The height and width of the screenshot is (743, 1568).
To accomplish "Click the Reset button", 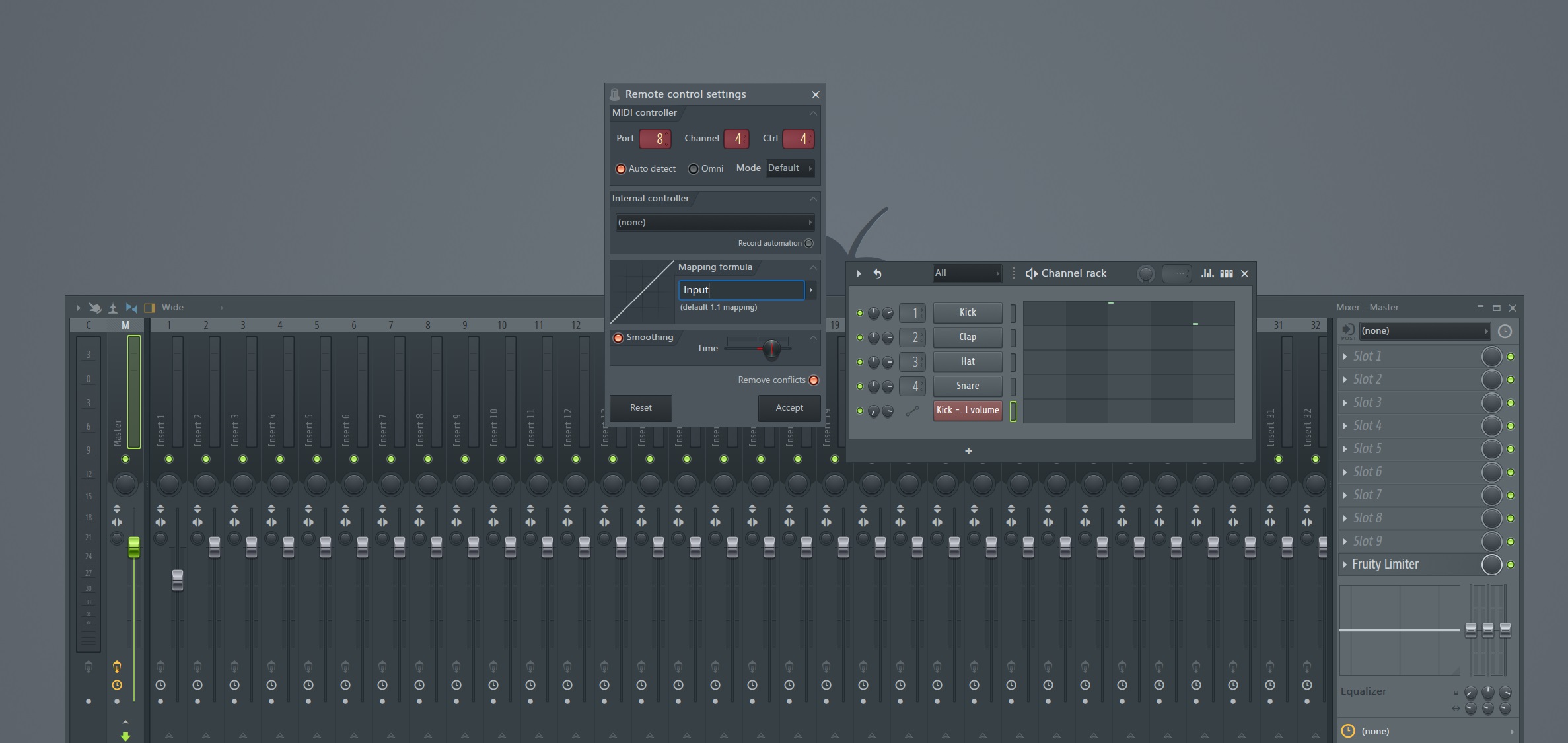I will [641, 408].
